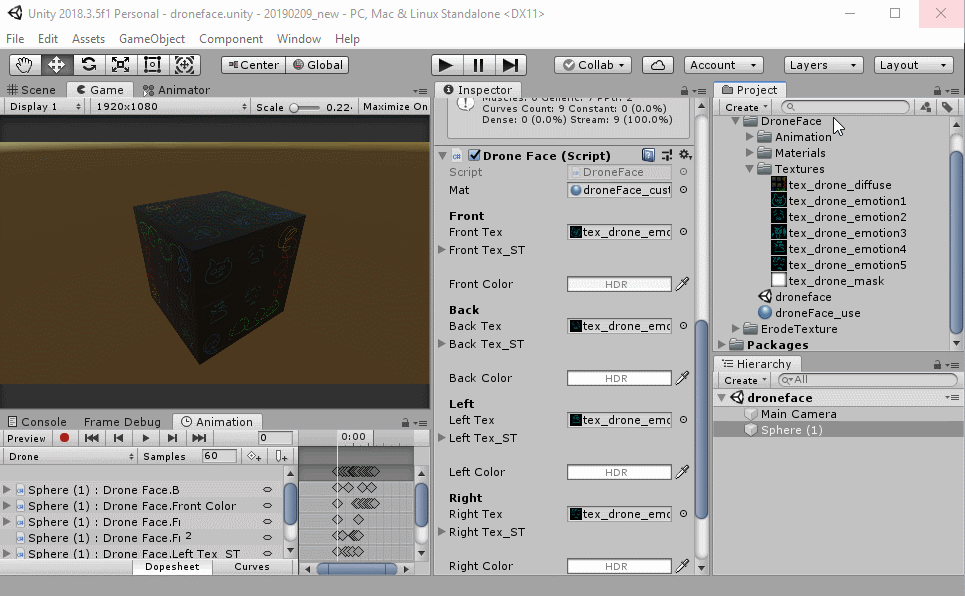Image resolution: width=965 pixels, height=596 pixels.
Task: Open the Layers dropdown
Action: click(x=822, y=65)
